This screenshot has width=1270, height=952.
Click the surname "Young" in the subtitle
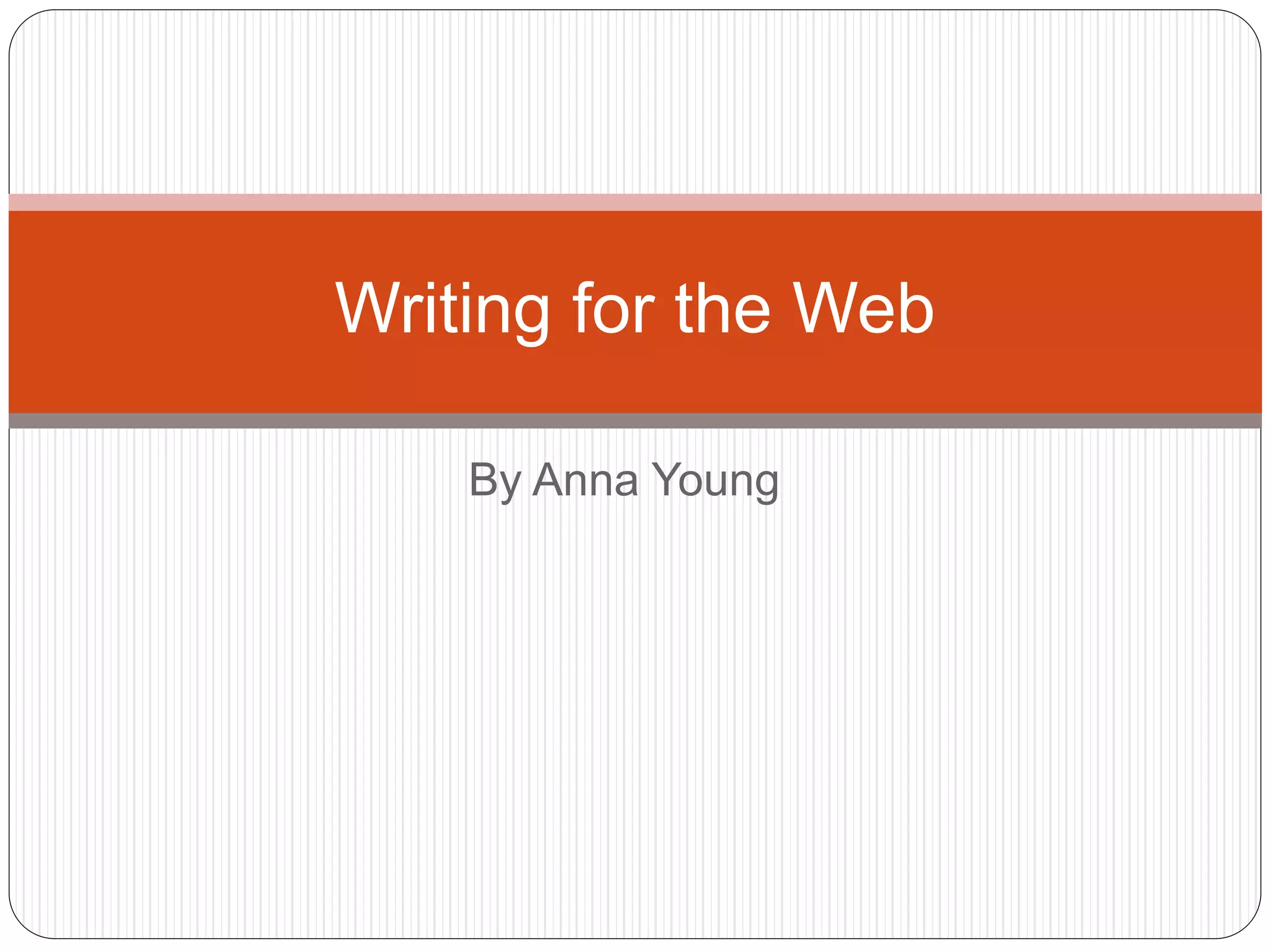pyautogui.click(x=716, y=480)
